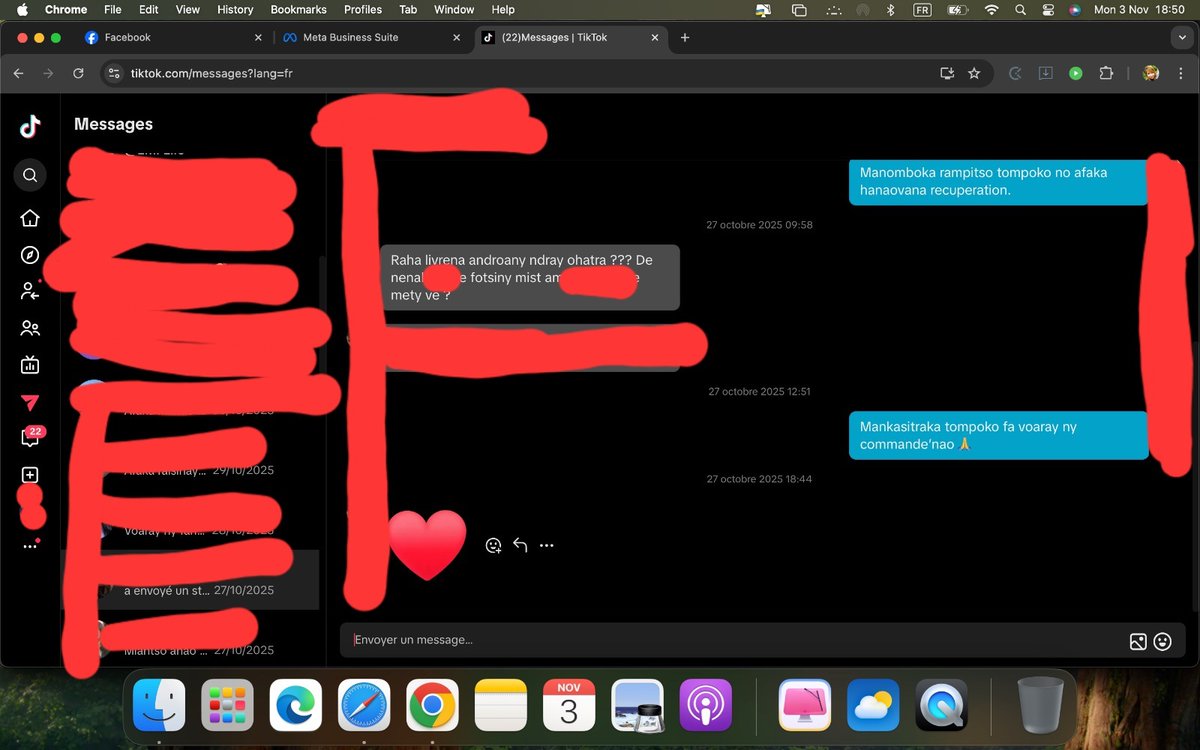Select the red Messages paper-plane icon
Viewport: 1200px width, 750px height.
coord(30,402)
